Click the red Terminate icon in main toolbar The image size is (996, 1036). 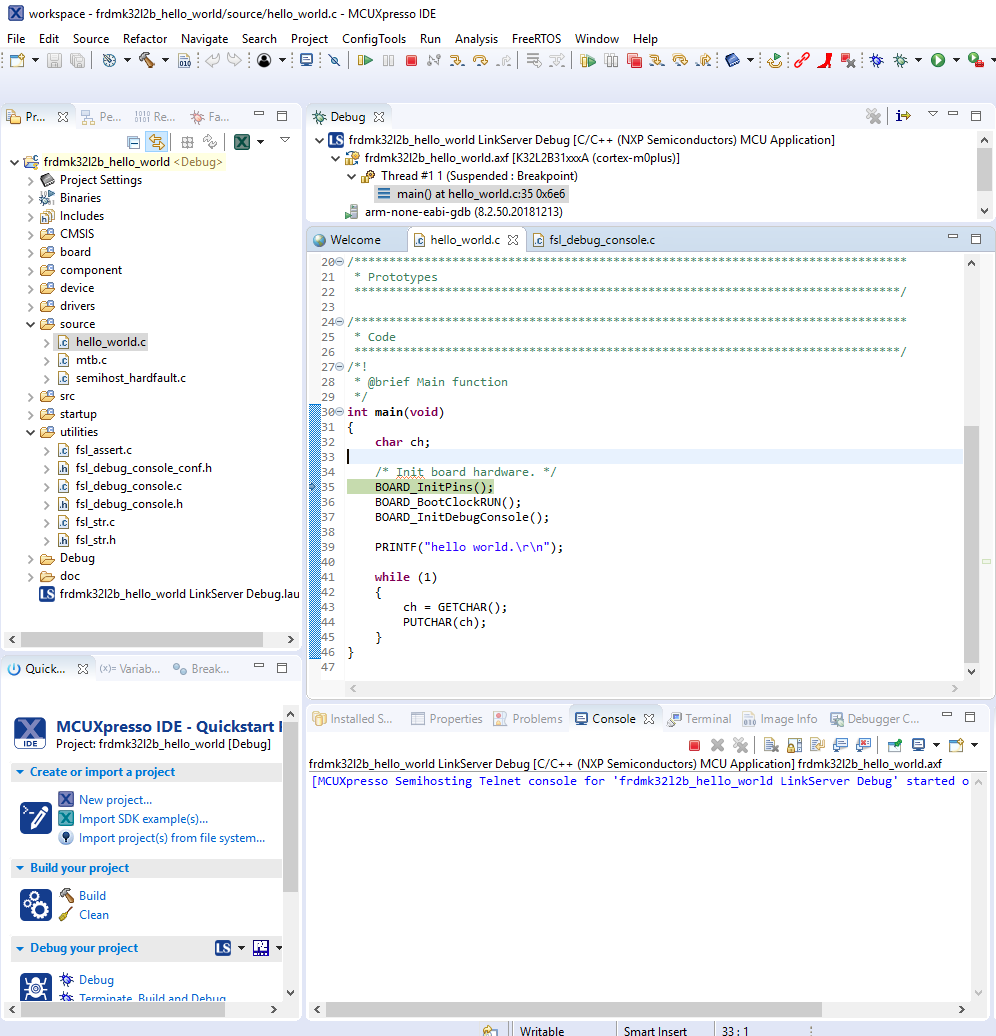411,61
